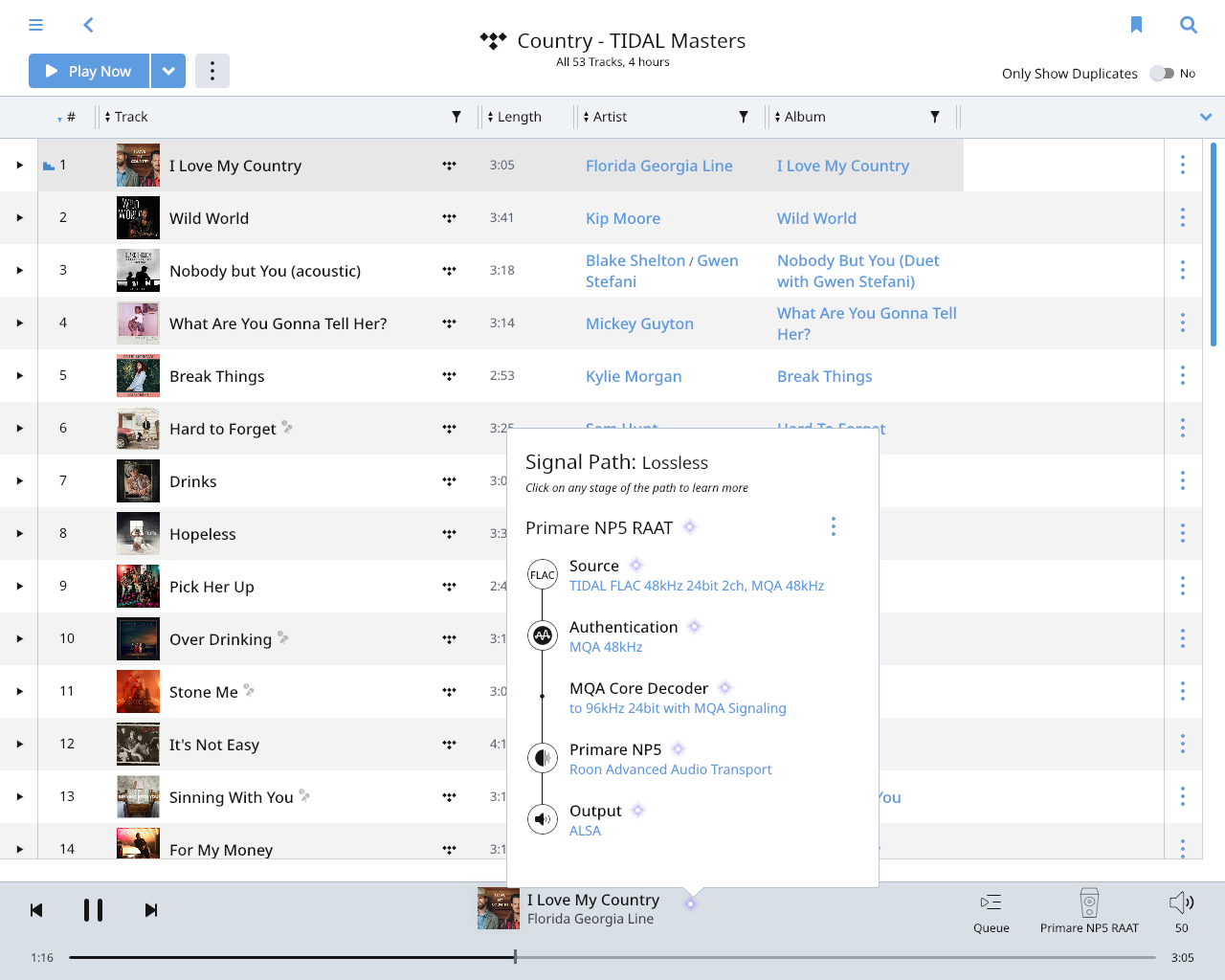
Task: Expand the Hopeless row arrow
Action: 19,533
